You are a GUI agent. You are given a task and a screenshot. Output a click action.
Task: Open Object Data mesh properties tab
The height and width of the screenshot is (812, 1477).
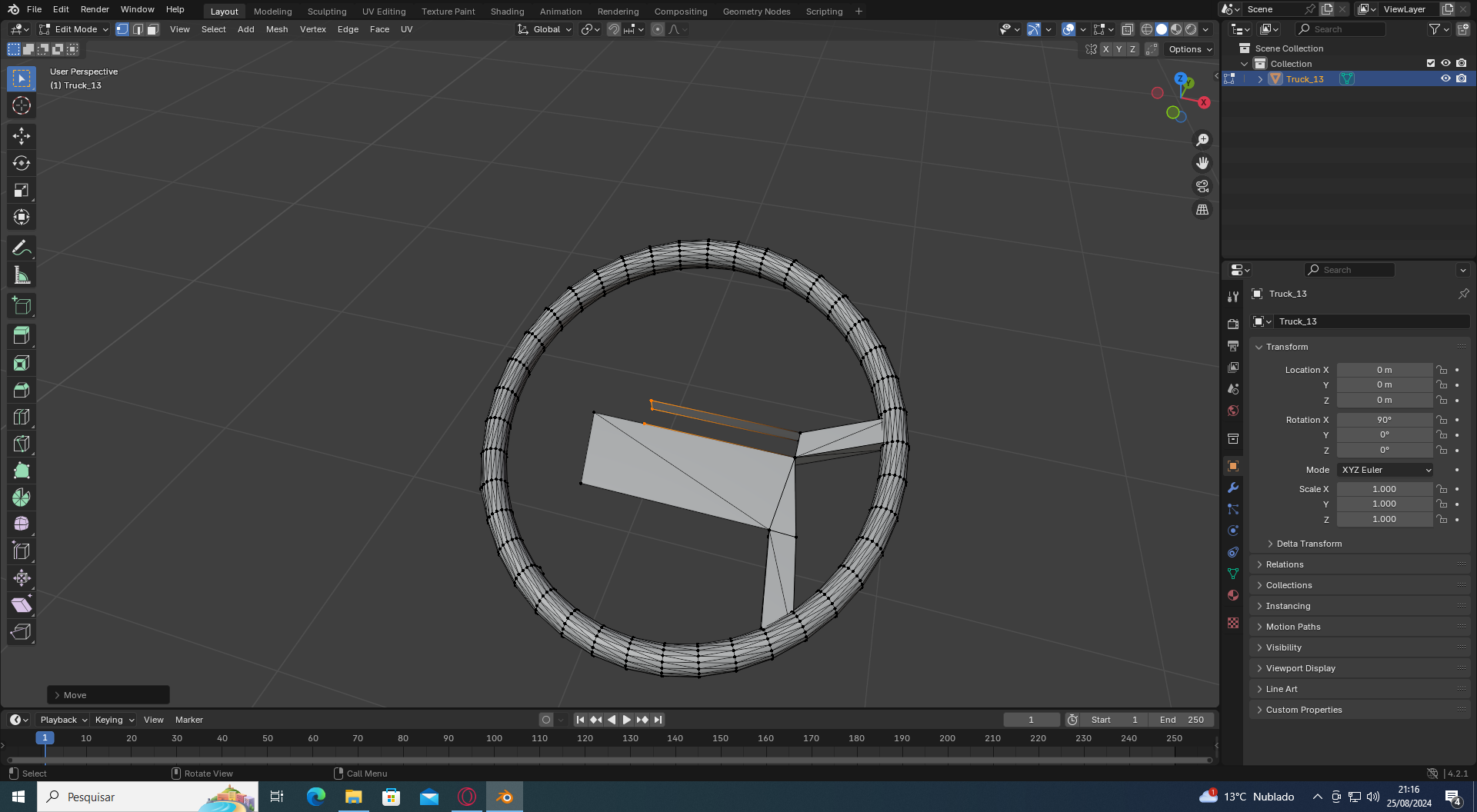coord(1233,574)
